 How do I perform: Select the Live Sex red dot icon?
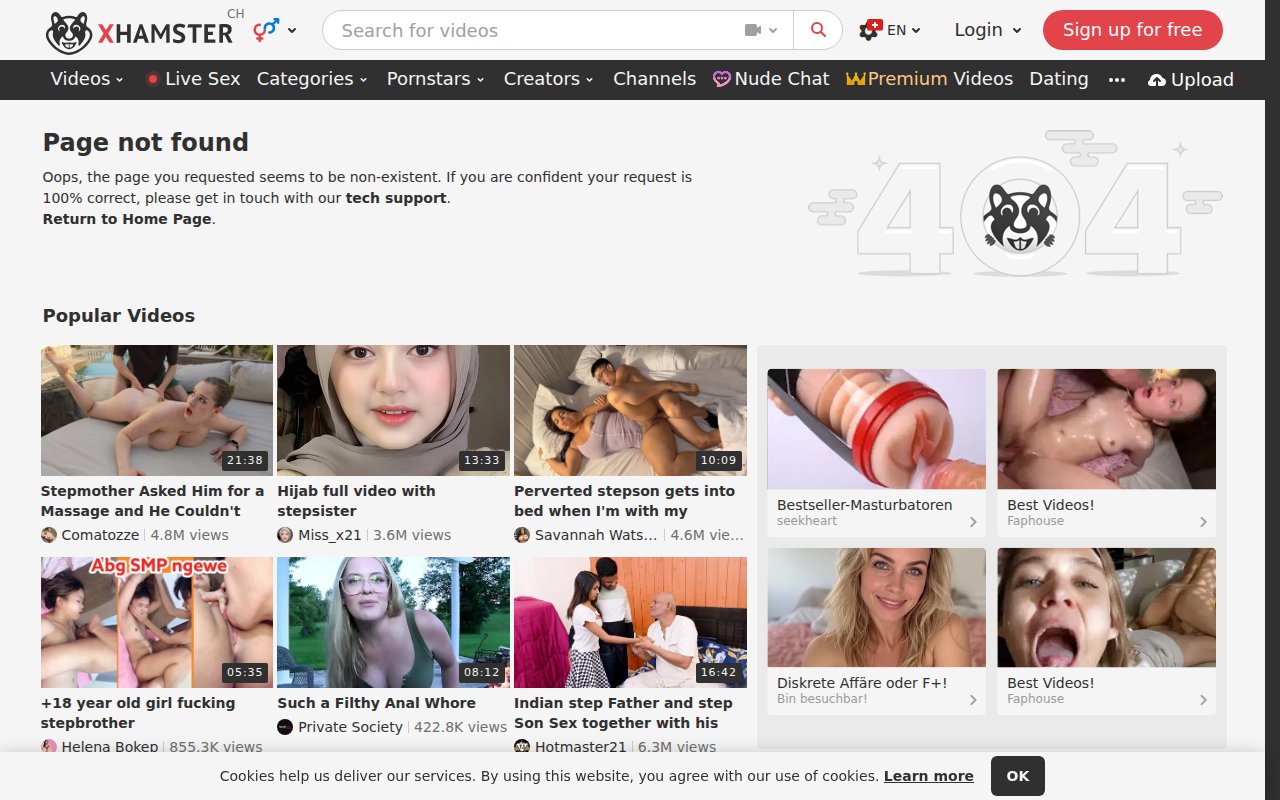click(x=152, y=79)
